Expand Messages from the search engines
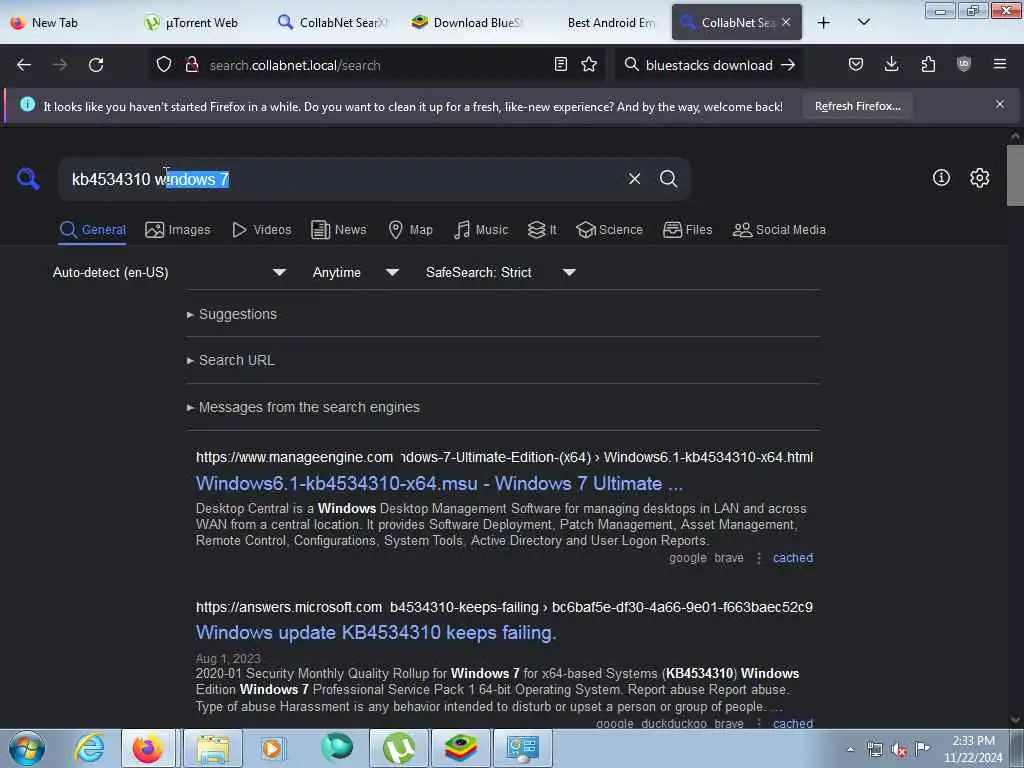This screenshot has width=1024, height=768. [304, 407]
